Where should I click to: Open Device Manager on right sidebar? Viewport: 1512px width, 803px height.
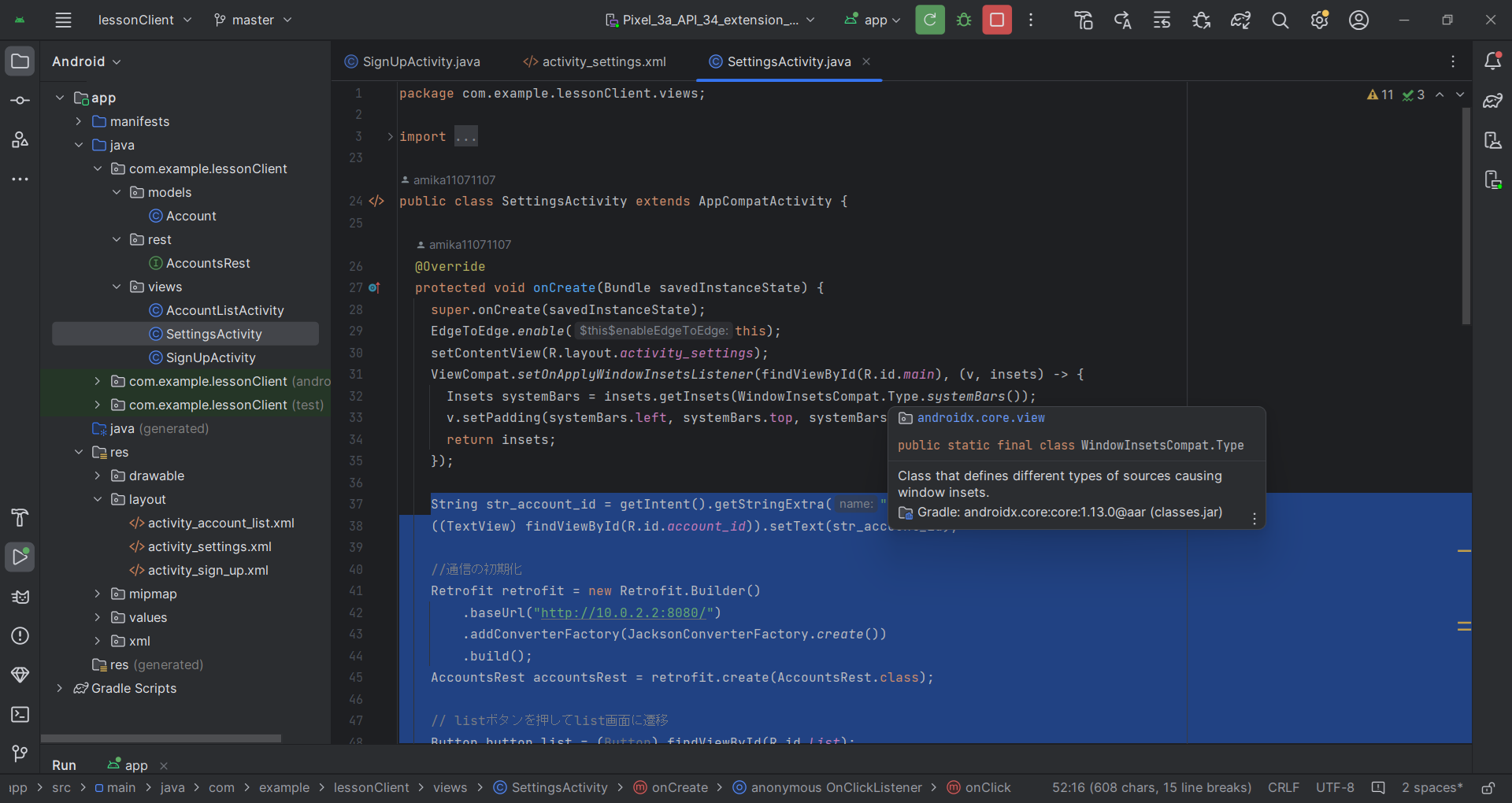(x=1492, y=140)
